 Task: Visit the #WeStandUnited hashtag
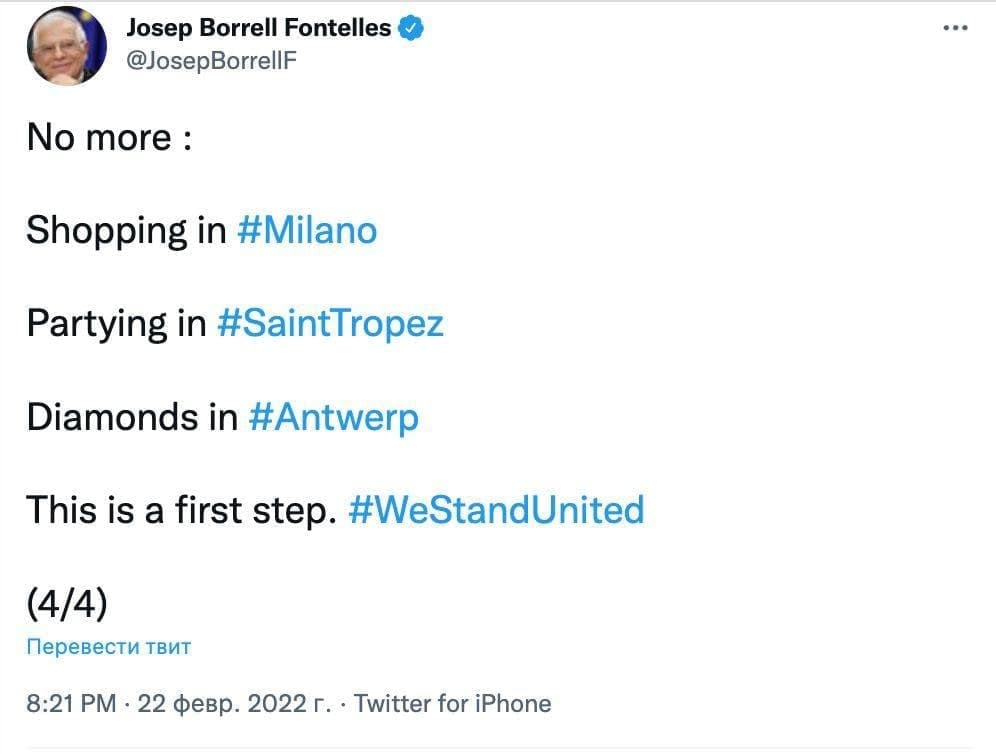(x=496, y=510)
